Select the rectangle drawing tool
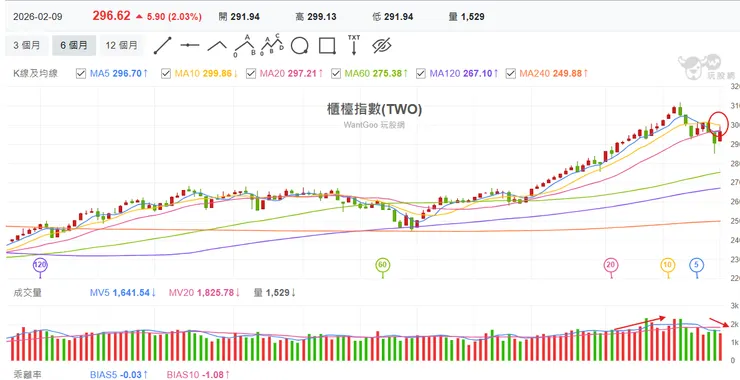This screenshot has height=380, width=740. point(327,46)
